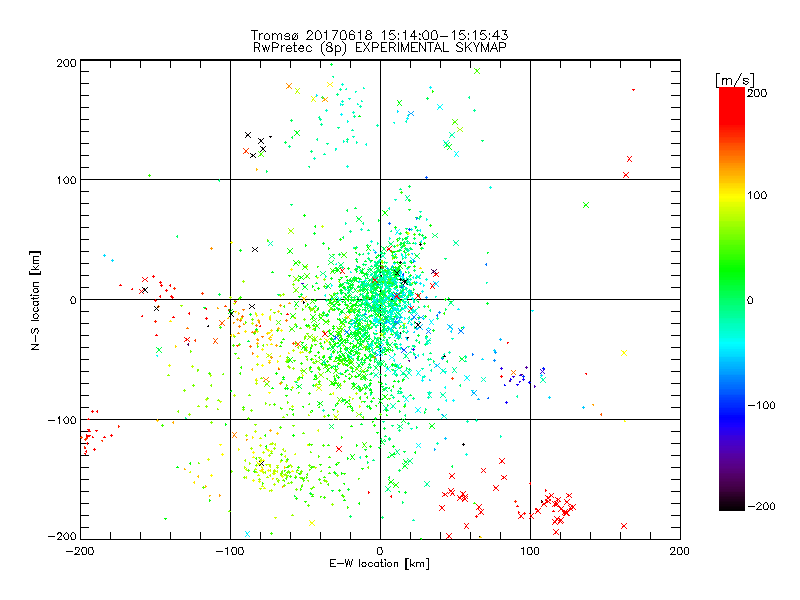Click the "[m/s]" colorbar unit label
The image size is (800, 600).
click(x=735, y=80)
